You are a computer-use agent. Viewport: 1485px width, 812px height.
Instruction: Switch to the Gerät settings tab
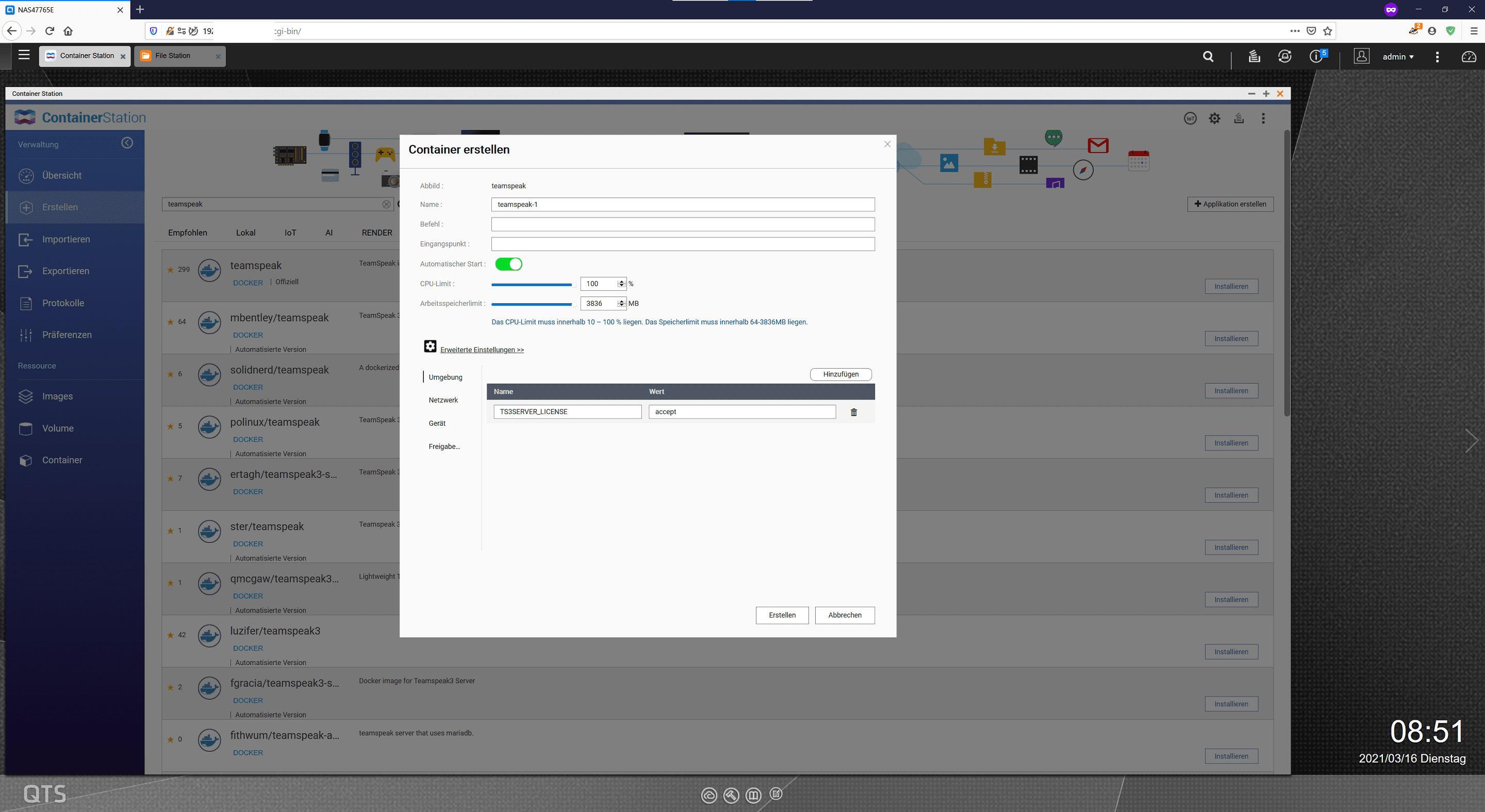[437, 423]
